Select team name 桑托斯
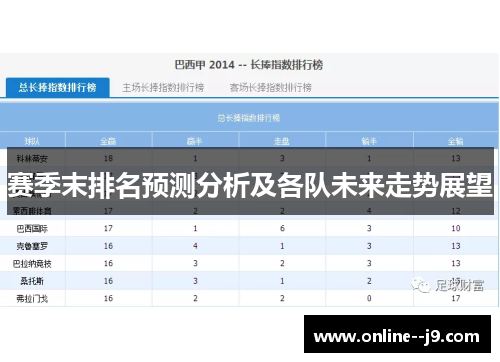The image size is (500, 362). (x=32, y=281)
